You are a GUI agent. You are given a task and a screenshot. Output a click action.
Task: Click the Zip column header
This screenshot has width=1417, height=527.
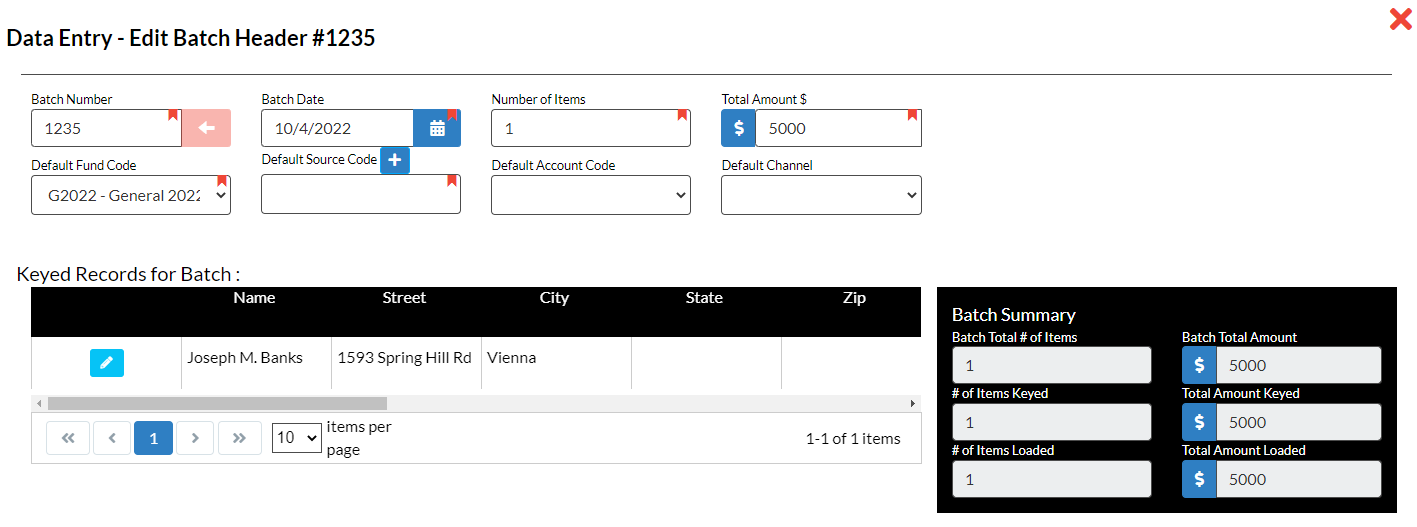tap(854, 298)
